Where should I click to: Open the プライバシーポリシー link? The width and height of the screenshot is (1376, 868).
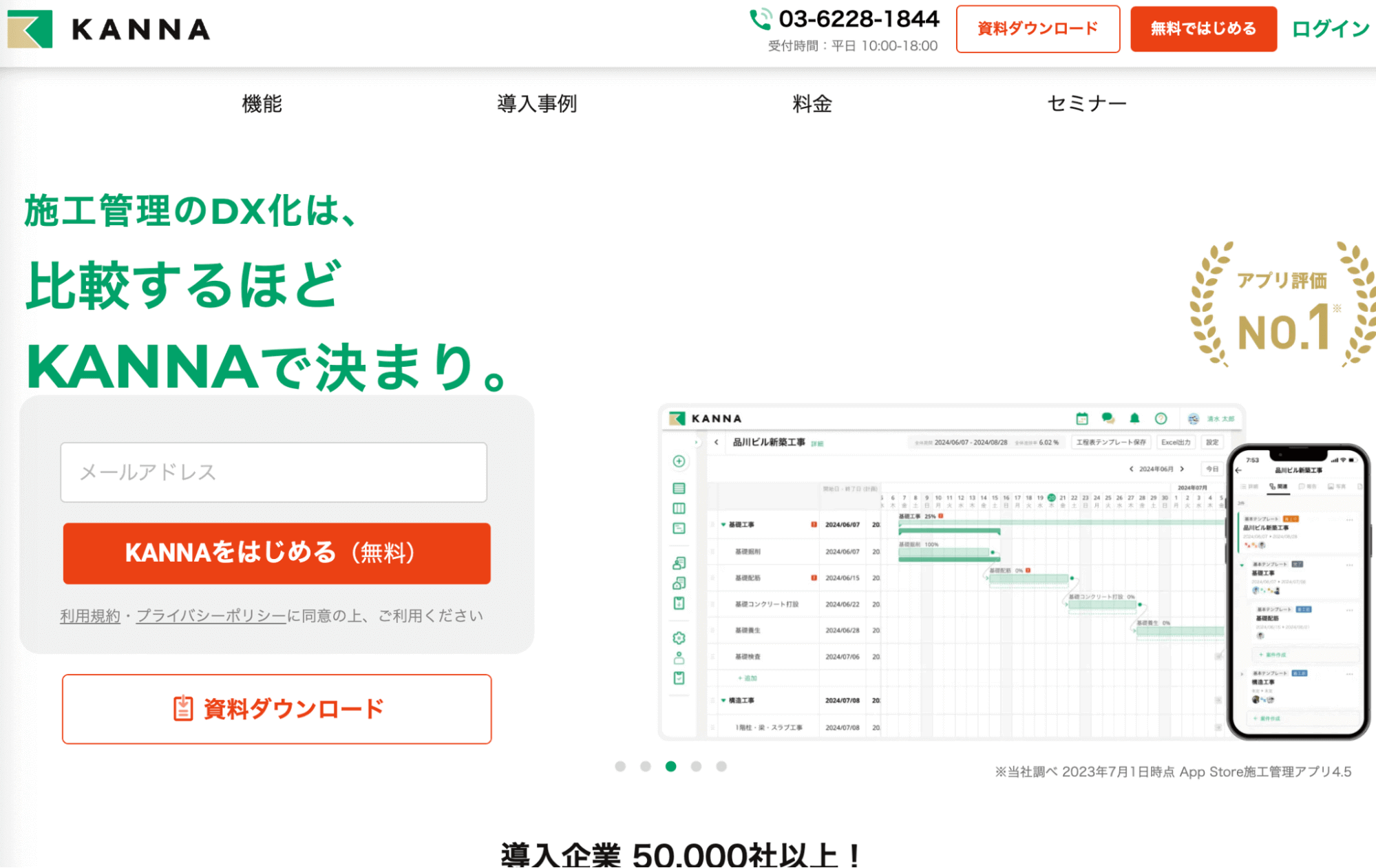[211, 615]
